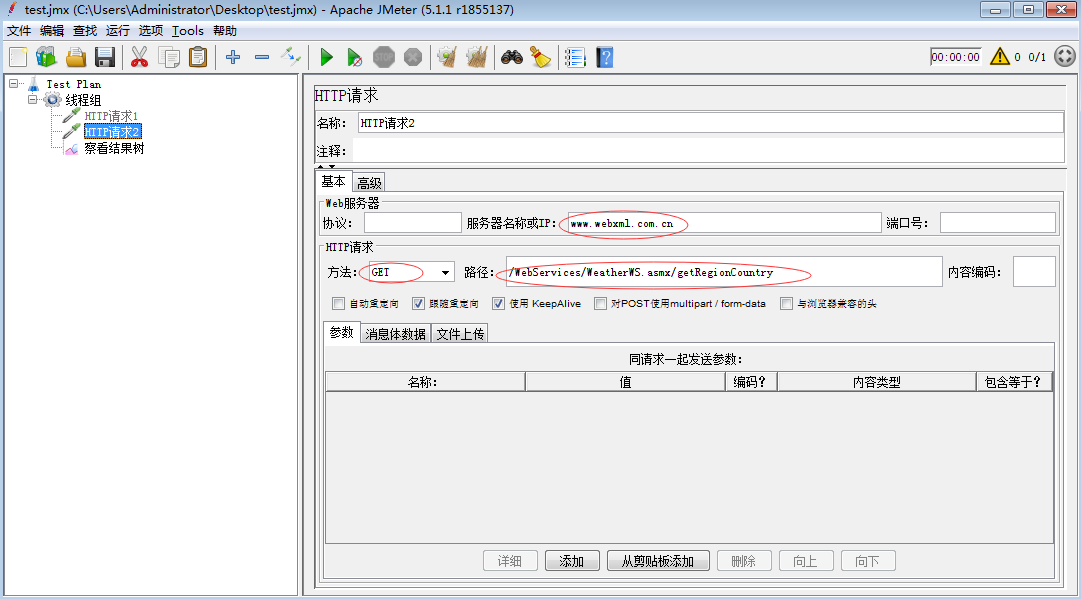Click the Copy icon in toolbar

169,57
